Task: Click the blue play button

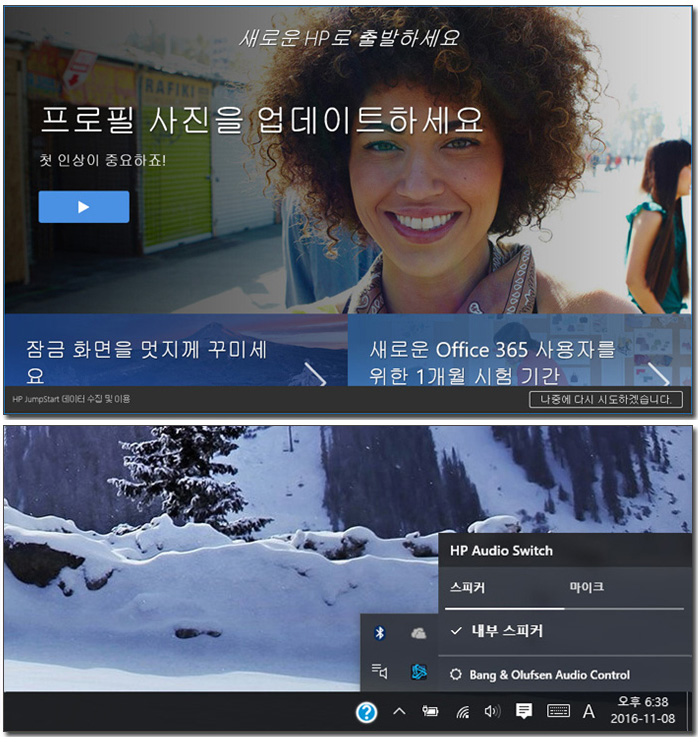Action: [84, 207]
